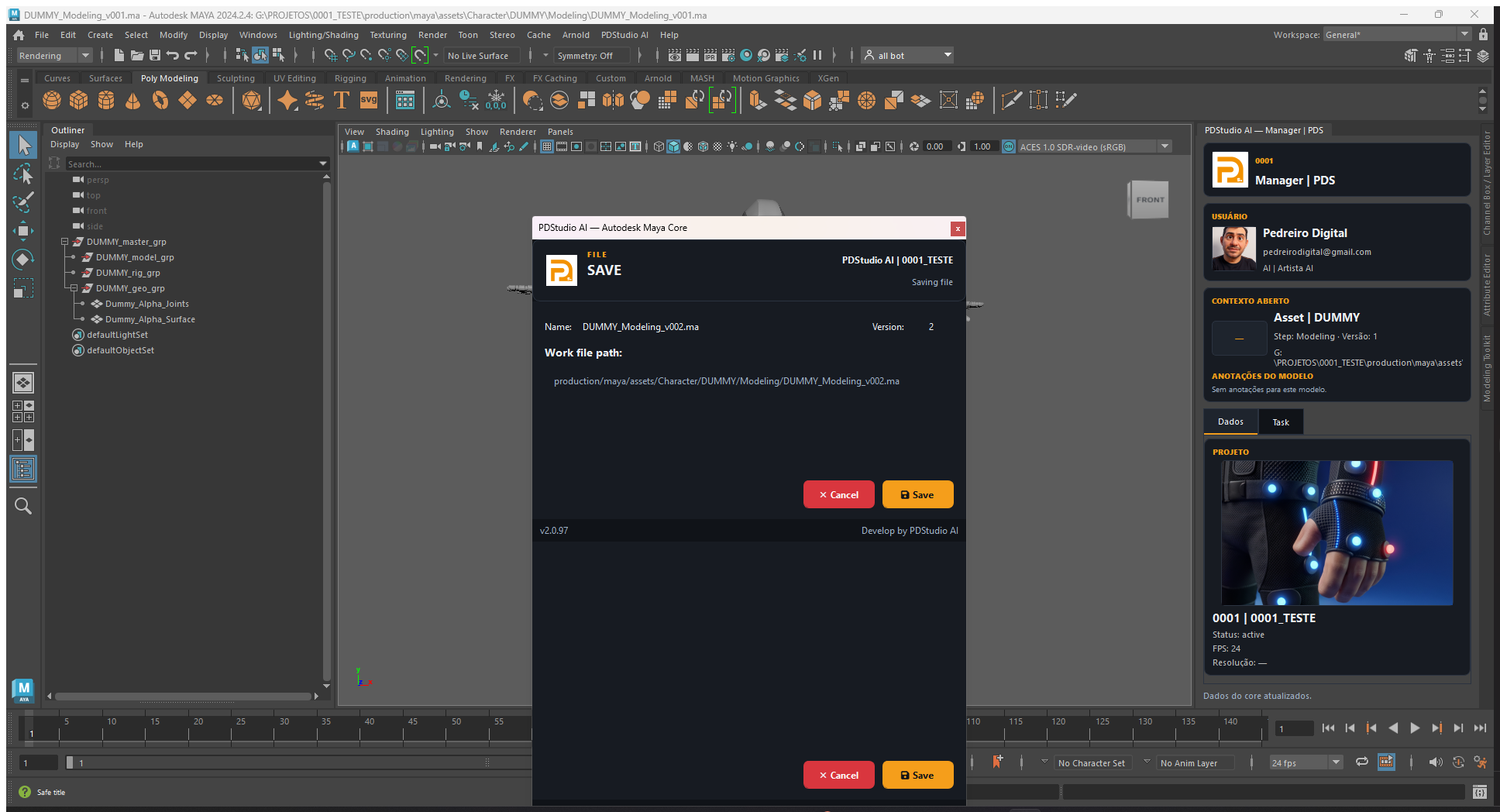Open the PDStudio AI menu

[x=624, y=35]
